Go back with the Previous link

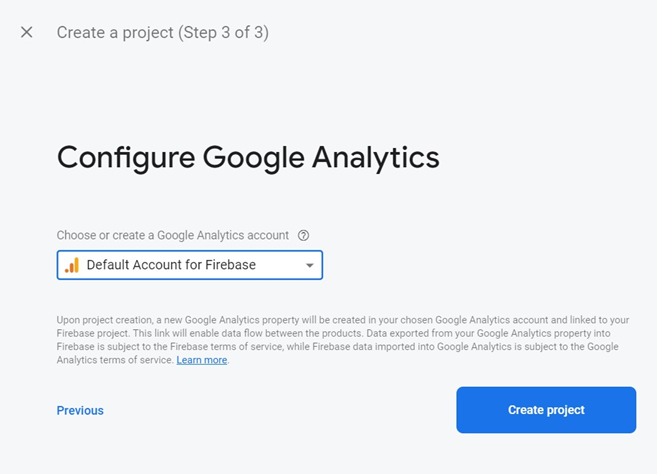(x=80, y=410)
